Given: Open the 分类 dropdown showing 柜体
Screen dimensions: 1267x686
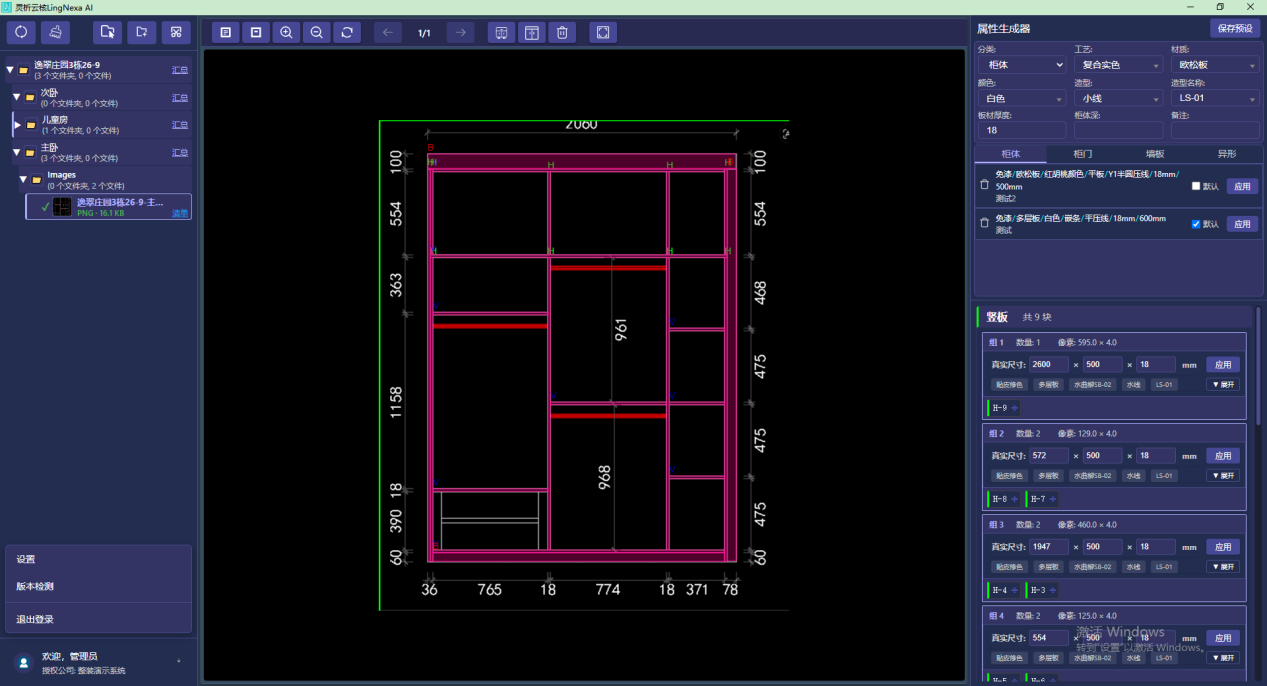Looking at the screenshot, I should [x=1021, y=65].
